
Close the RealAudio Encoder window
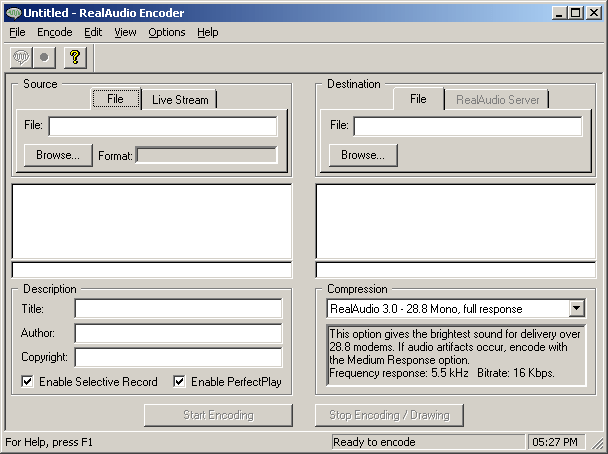[594, 13]
